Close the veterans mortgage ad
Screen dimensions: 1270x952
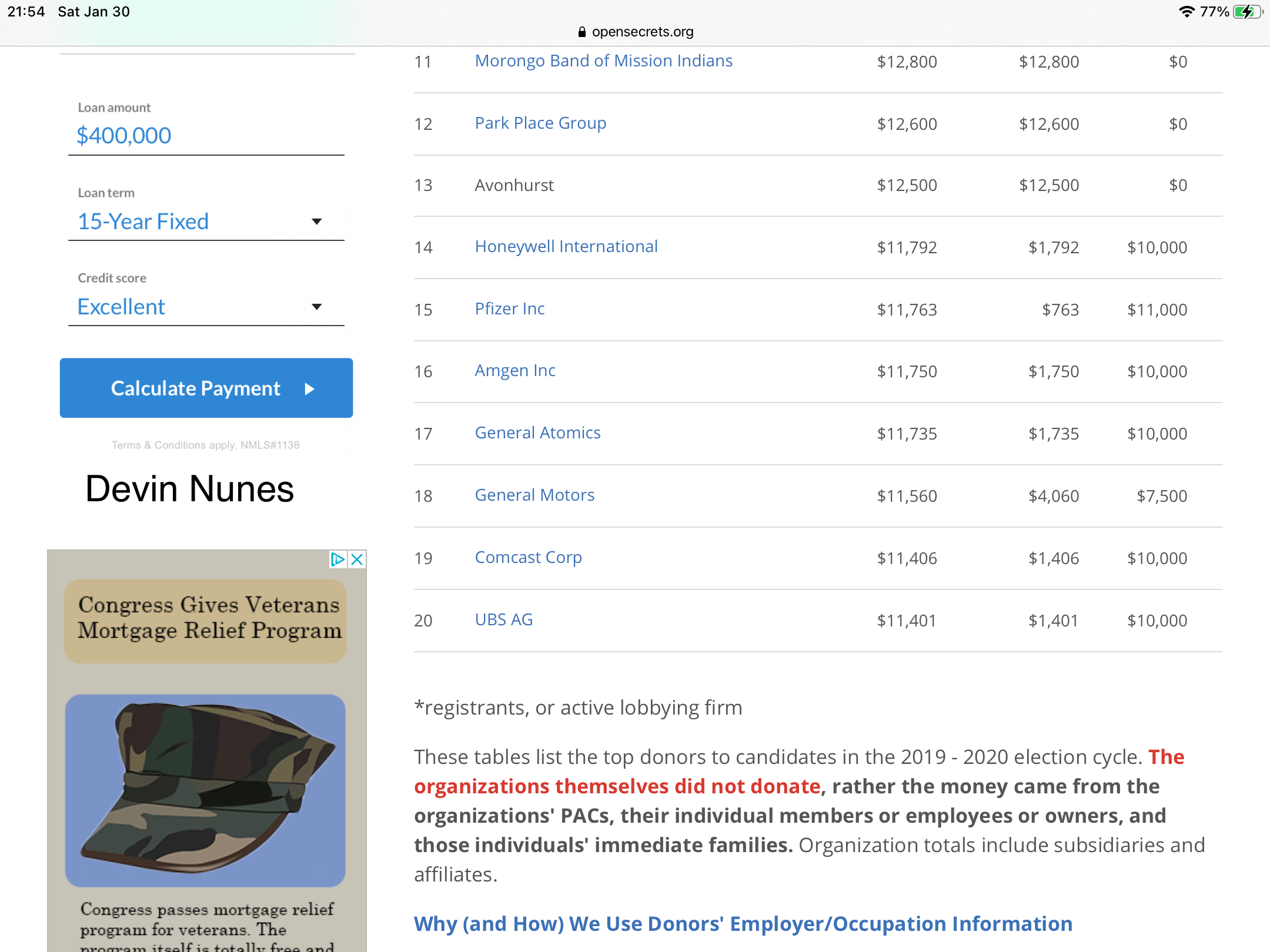(357, 559)
